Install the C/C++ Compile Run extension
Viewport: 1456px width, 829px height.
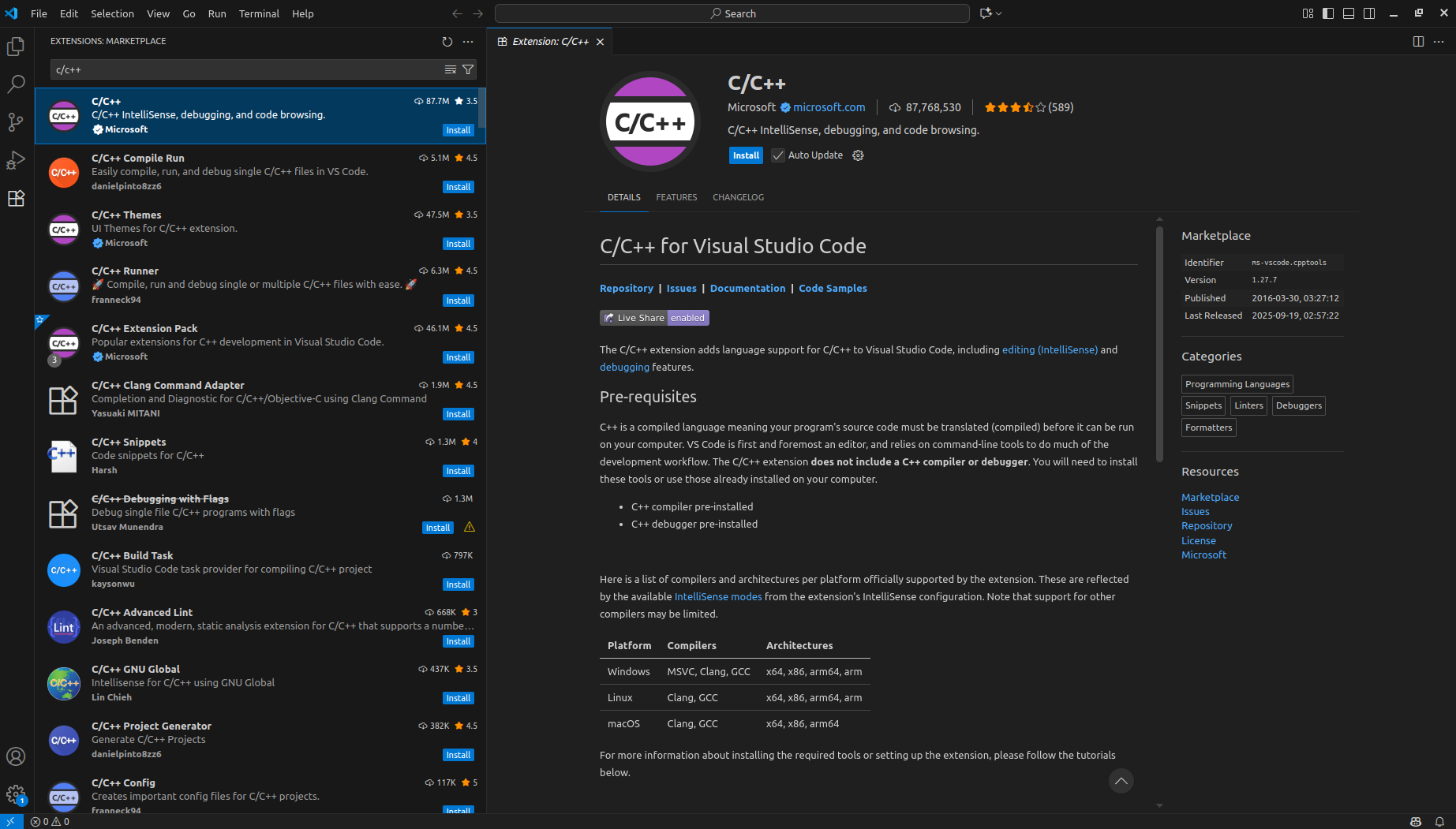(458, 187)
